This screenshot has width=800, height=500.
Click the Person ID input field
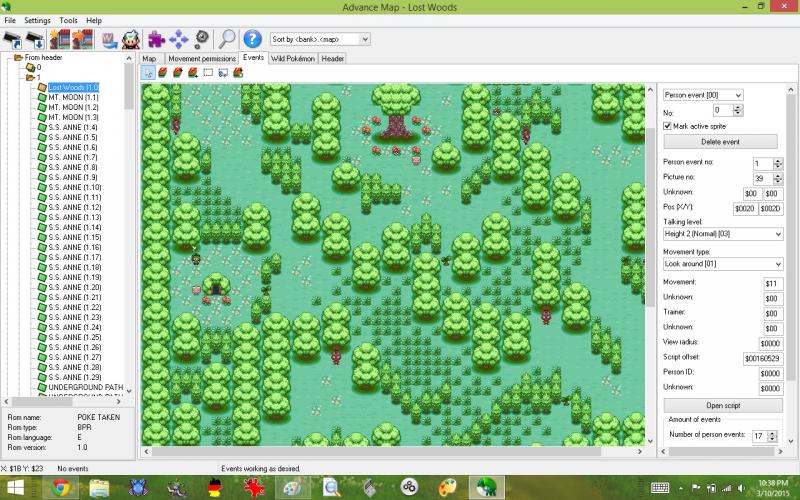(771, 373)
